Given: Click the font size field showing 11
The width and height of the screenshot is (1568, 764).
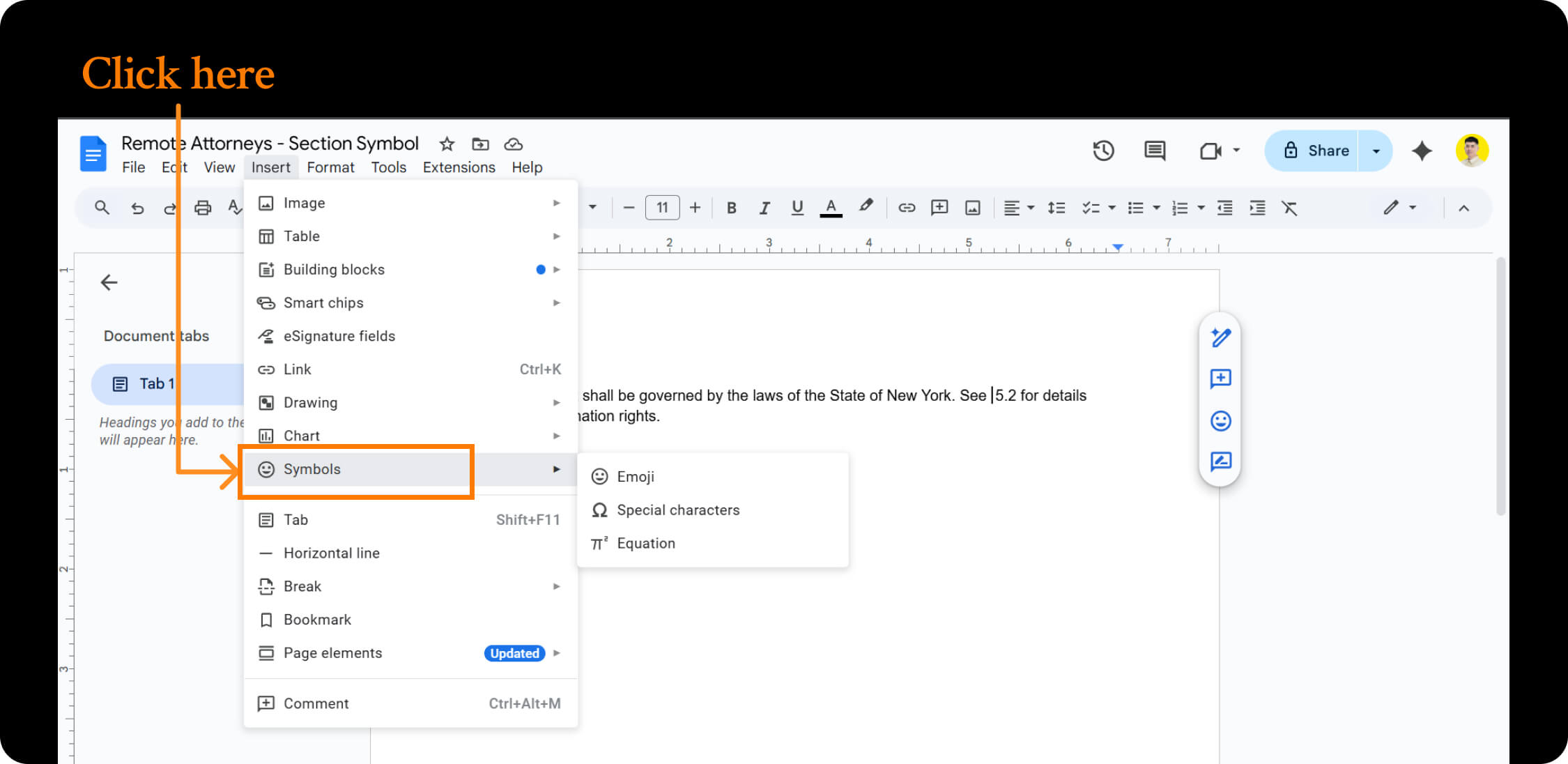Looking at the screenshot, I should pyautogui.click(x=662, y=208).
